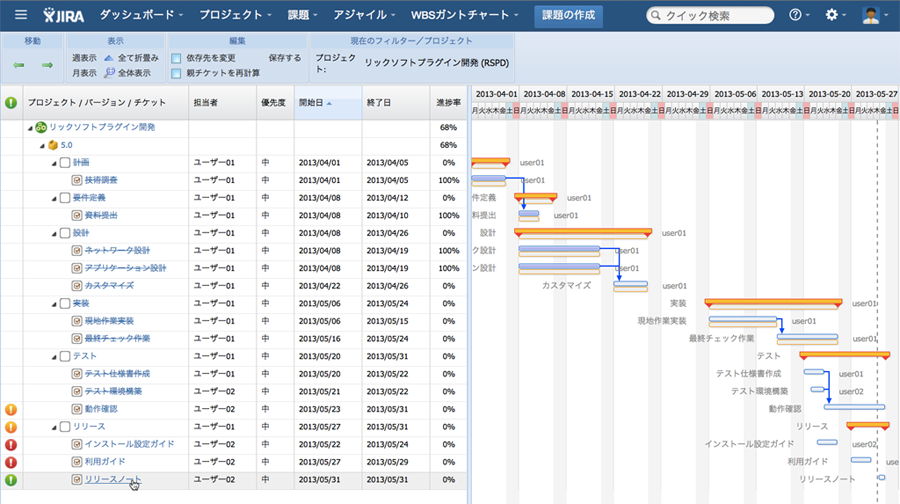Click the 課題の作成 button
The width and height of the screenshot is (900, 504).
click(568, 15)
